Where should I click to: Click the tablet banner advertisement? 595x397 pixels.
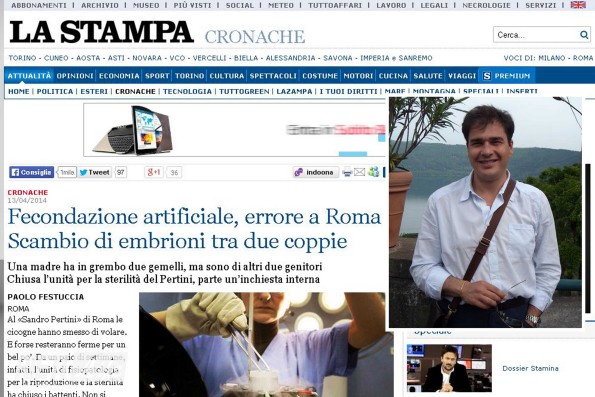point(234,130)
